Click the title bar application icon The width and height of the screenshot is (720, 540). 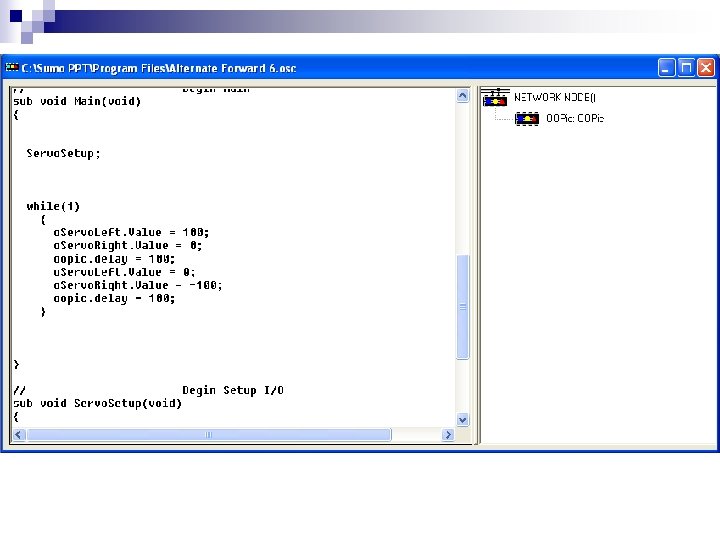[x=12, y=68]
